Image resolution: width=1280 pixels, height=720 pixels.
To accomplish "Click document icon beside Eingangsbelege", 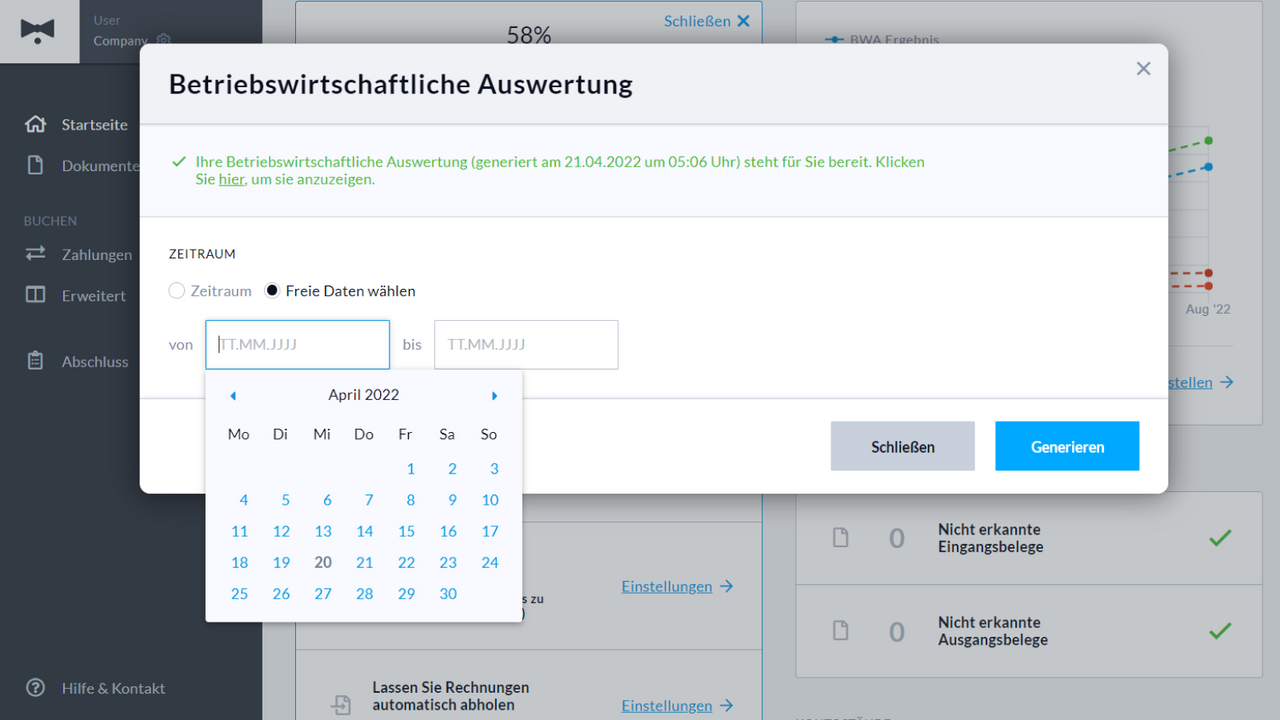I will 841,538.
